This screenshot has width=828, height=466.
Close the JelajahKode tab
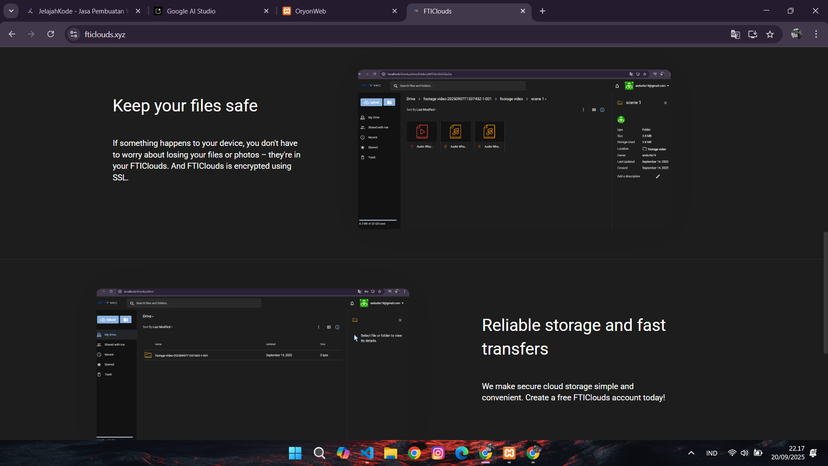click(x=139, y=11)
